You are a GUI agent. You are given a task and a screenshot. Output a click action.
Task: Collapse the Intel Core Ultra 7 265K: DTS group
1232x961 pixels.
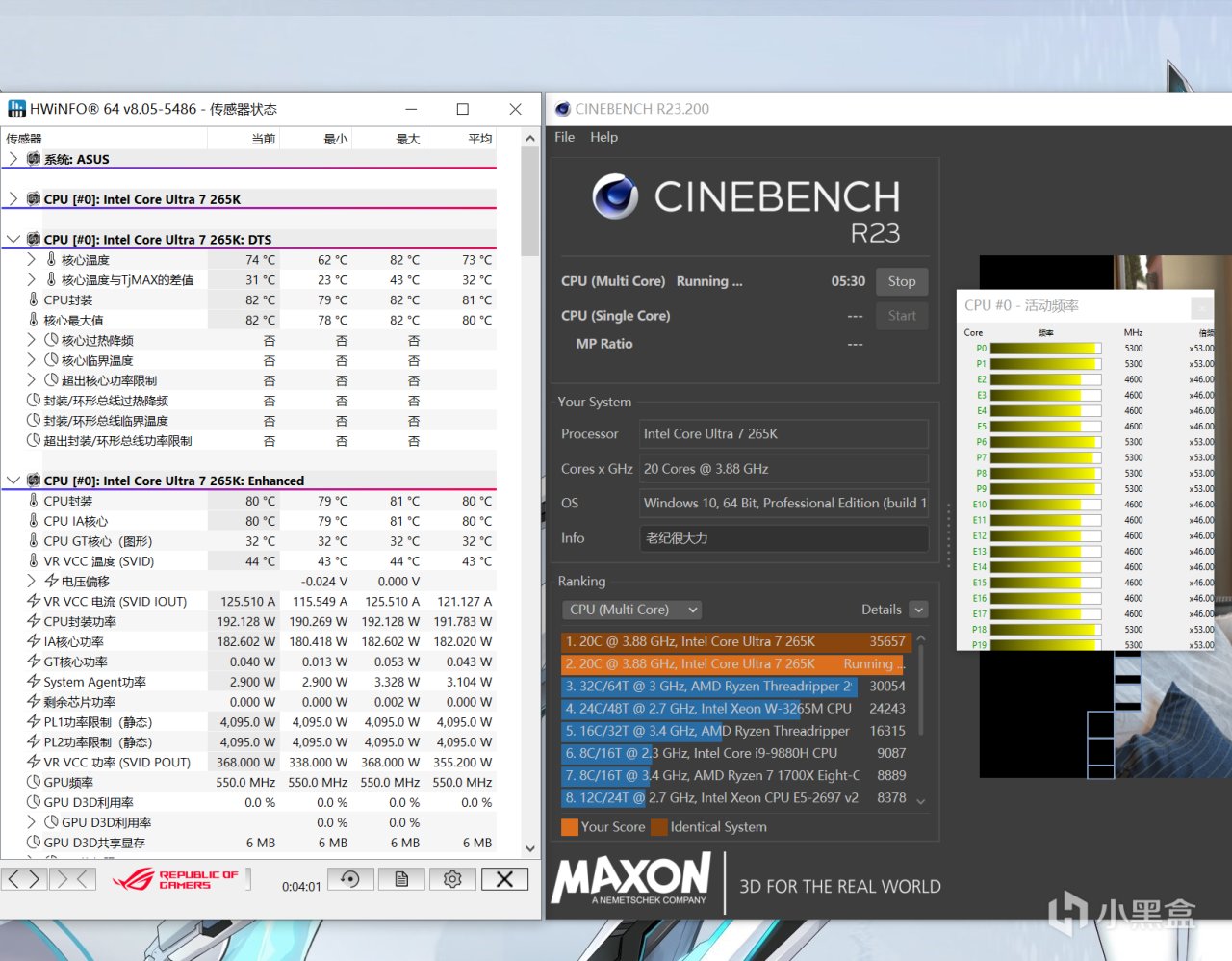[x=13, y=239]
